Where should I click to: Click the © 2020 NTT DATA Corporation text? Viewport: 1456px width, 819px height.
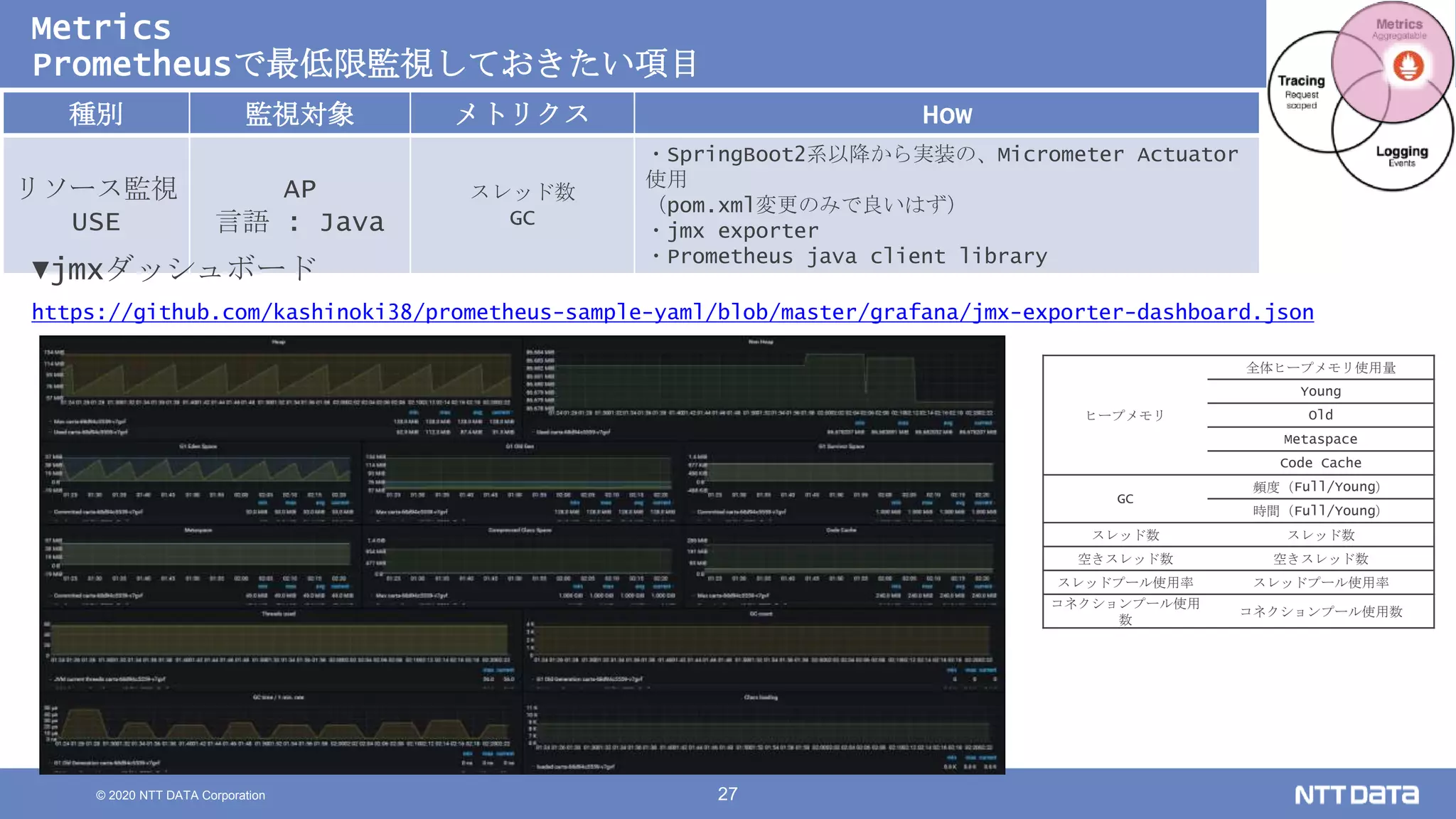[181, 796]
